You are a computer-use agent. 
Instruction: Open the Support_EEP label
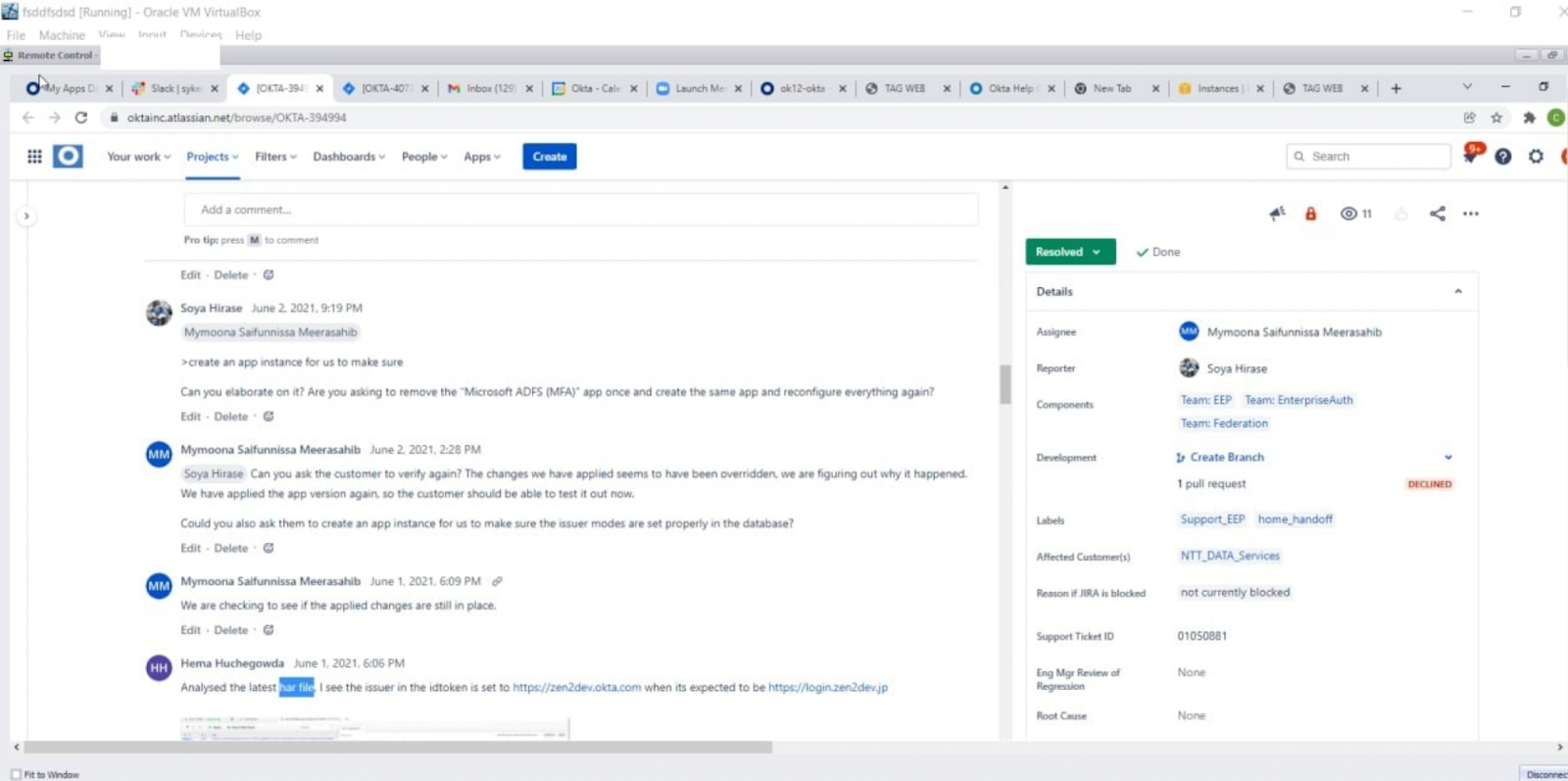coord(1212,519)
